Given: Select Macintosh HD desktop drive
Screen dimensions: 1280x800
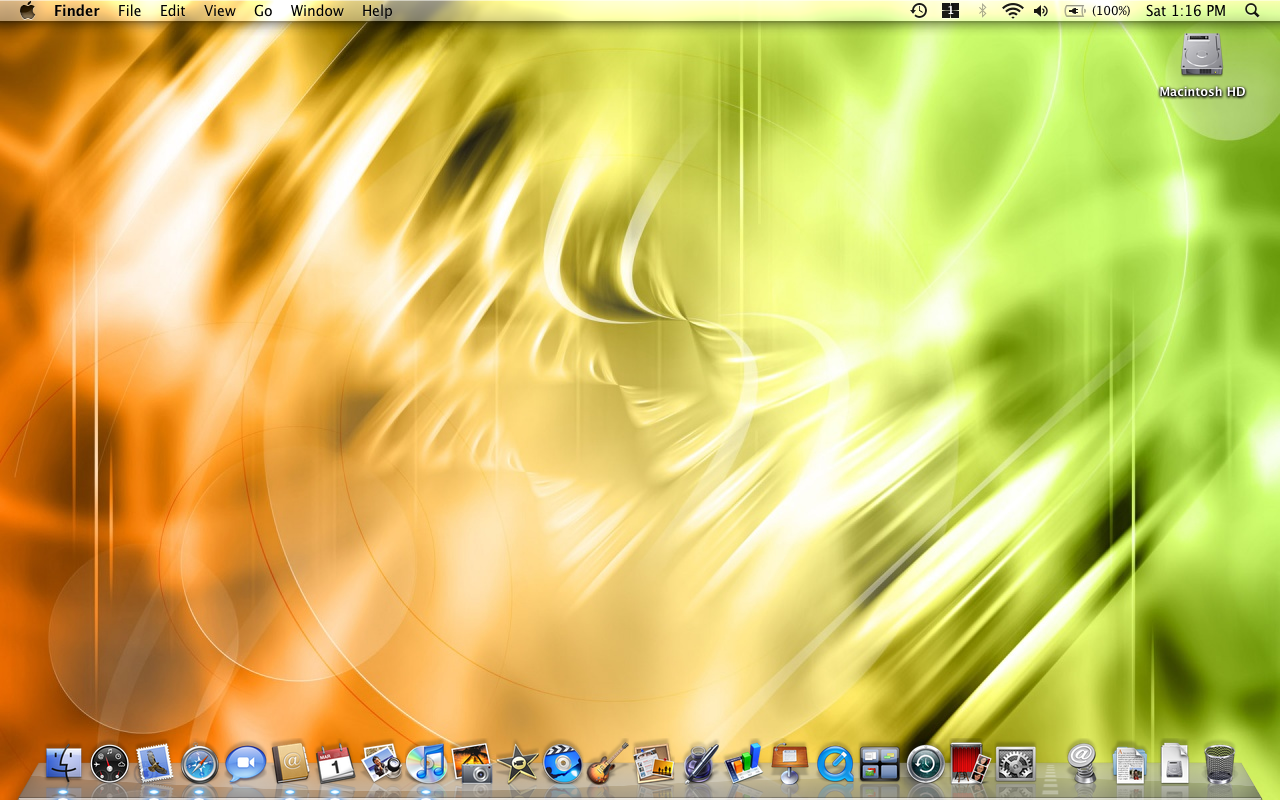Looking at the screenshot, I should click(x=1202, y=65).
